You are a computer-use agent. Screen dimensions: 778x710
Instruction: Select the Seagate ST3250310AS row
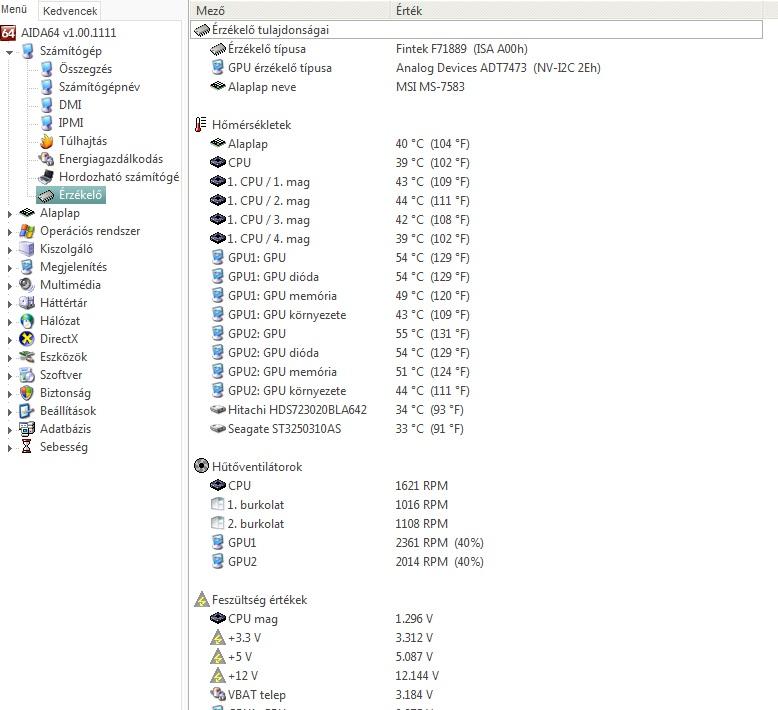pos(476,429)
